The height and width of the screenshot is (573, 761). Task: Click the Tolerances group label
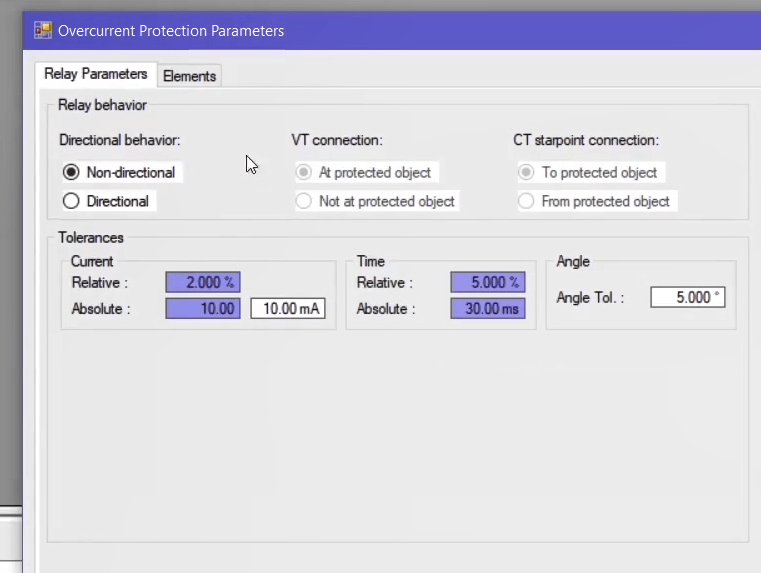coord(91,237)
